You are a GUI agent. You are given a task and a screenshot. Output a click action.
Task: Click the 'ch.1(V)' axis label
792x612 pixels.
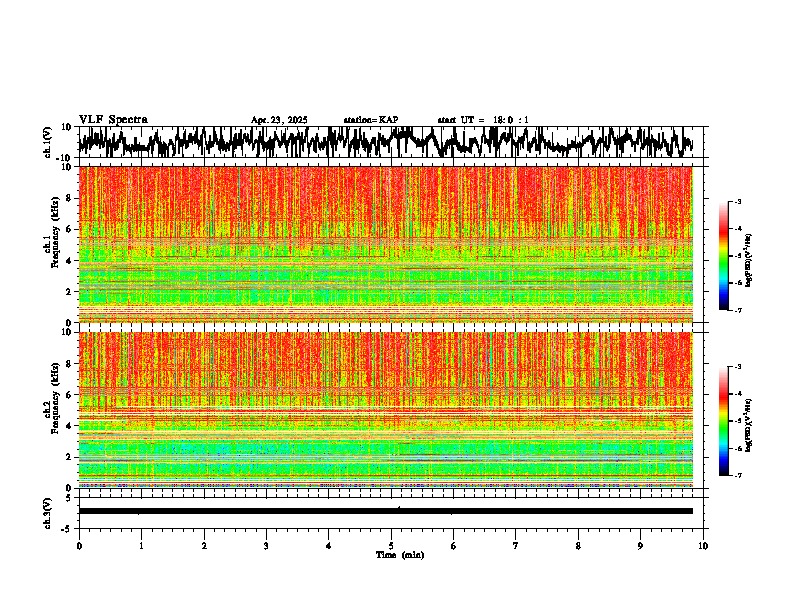(48, 142)
